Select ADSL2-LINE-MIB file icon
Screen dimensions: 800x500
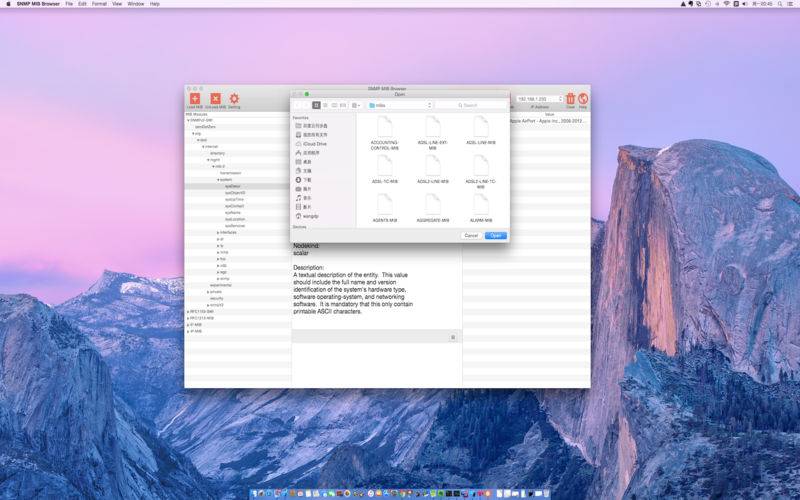click(x=433, y=166)
